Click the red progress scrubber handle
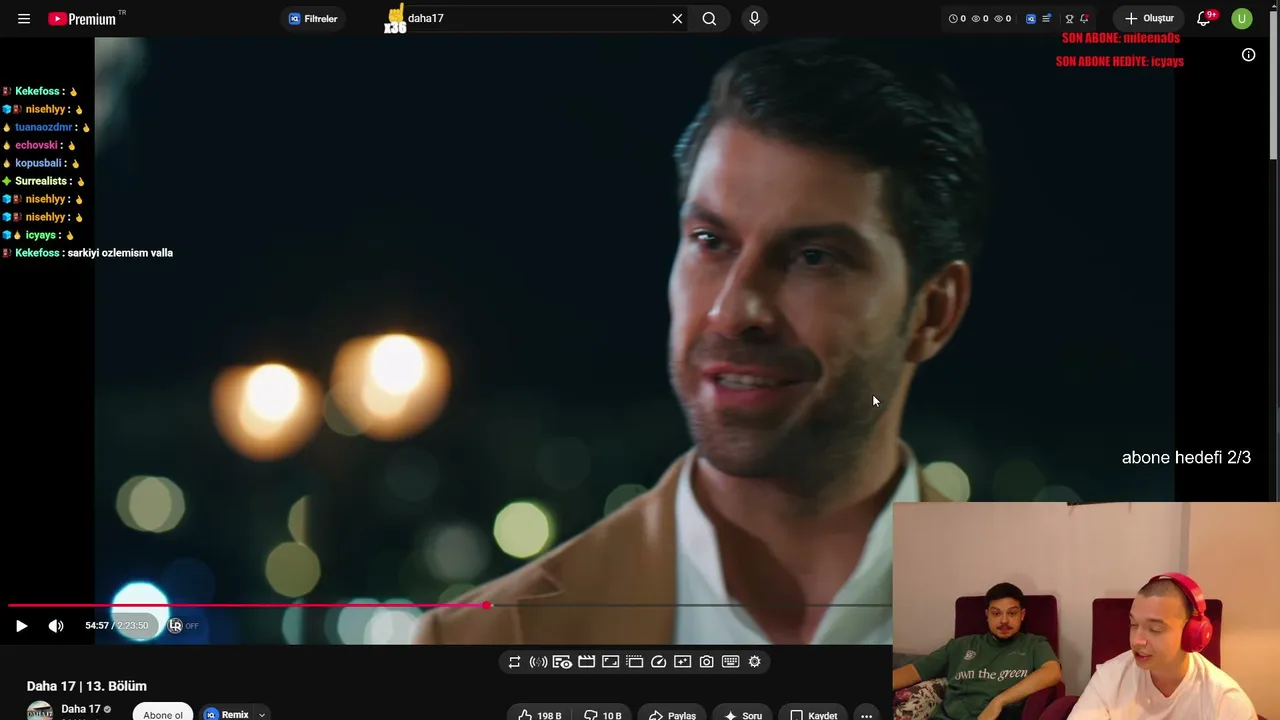1280x720 pixels. 487,606
